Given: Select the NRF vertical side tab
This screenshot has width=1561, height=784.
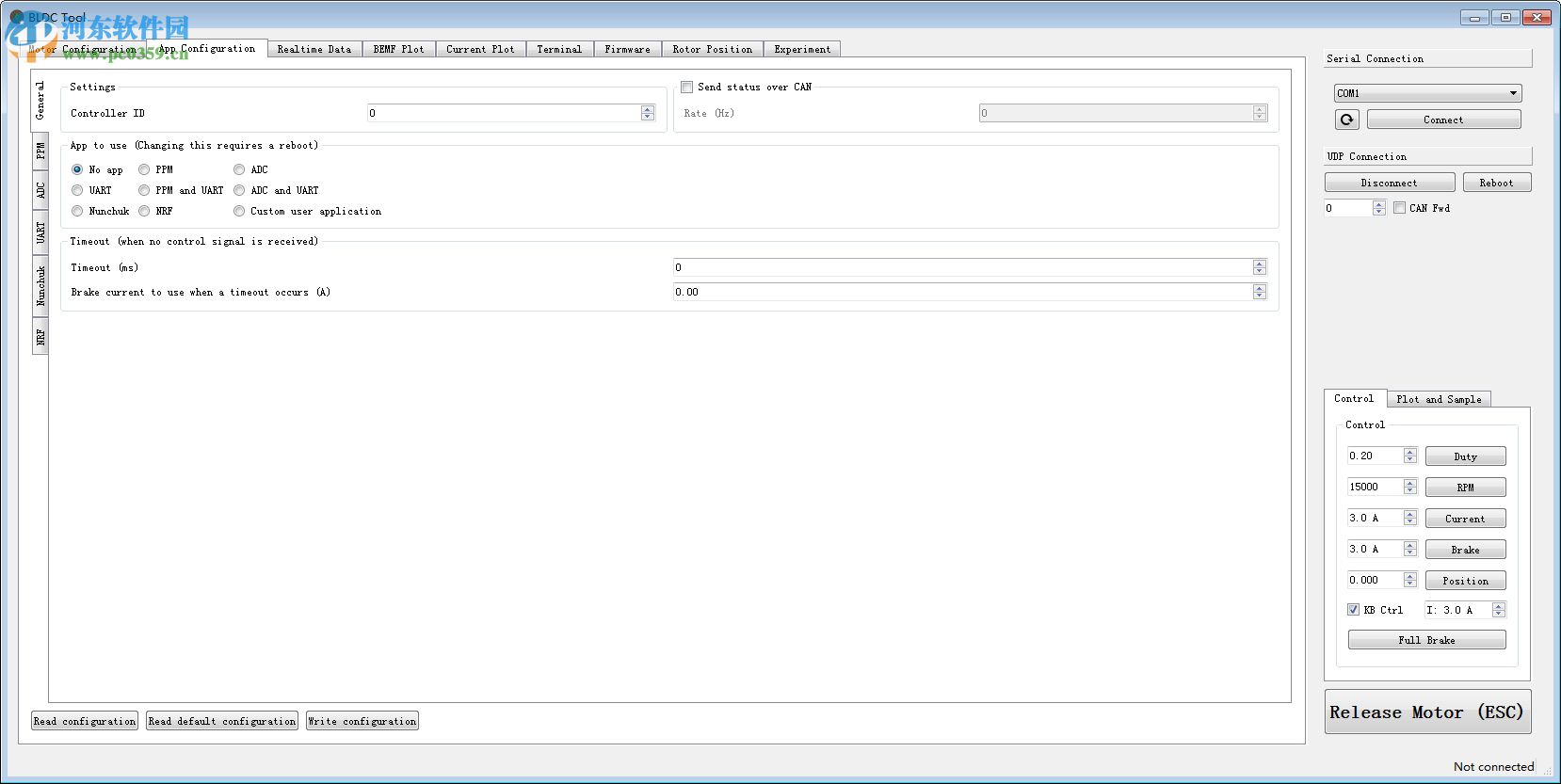Looking at the screenshot, I should [40, 336].
